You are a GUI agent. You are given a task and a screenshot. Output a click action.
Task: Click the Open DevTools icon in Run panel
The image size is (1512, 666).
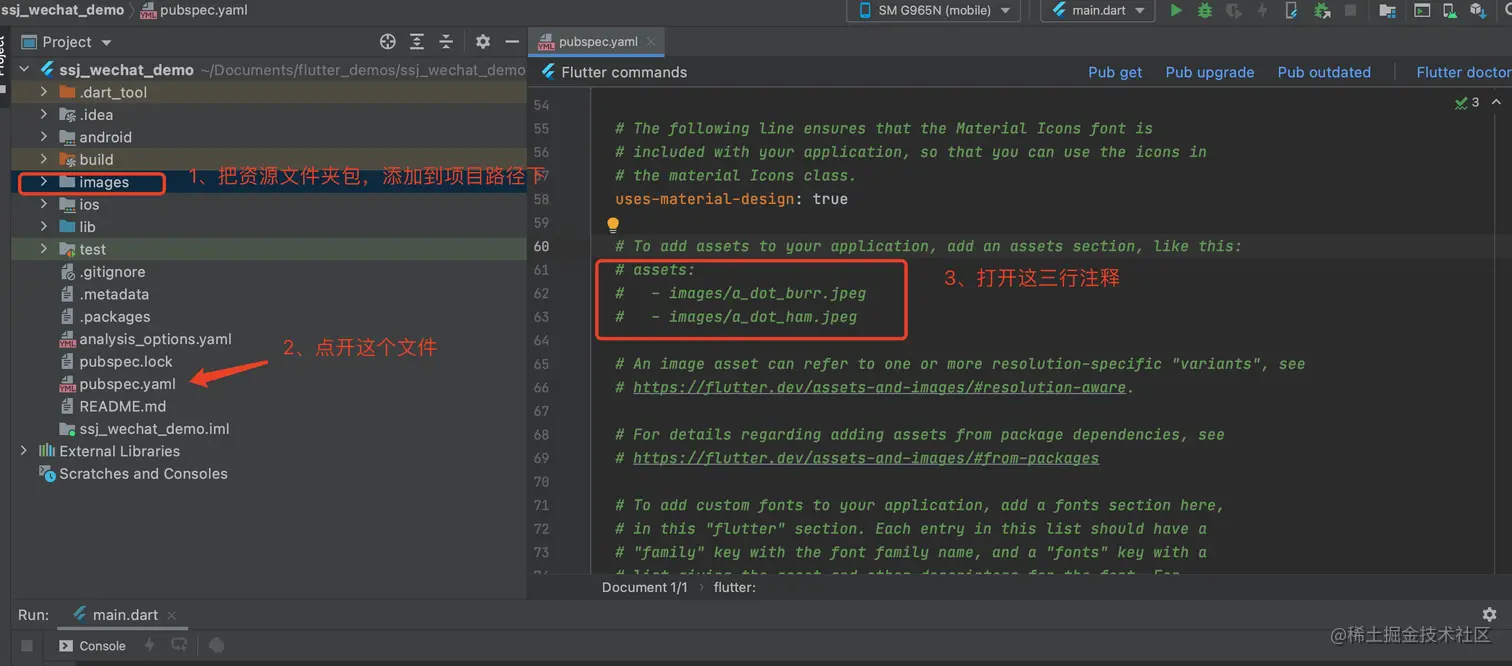216,646
